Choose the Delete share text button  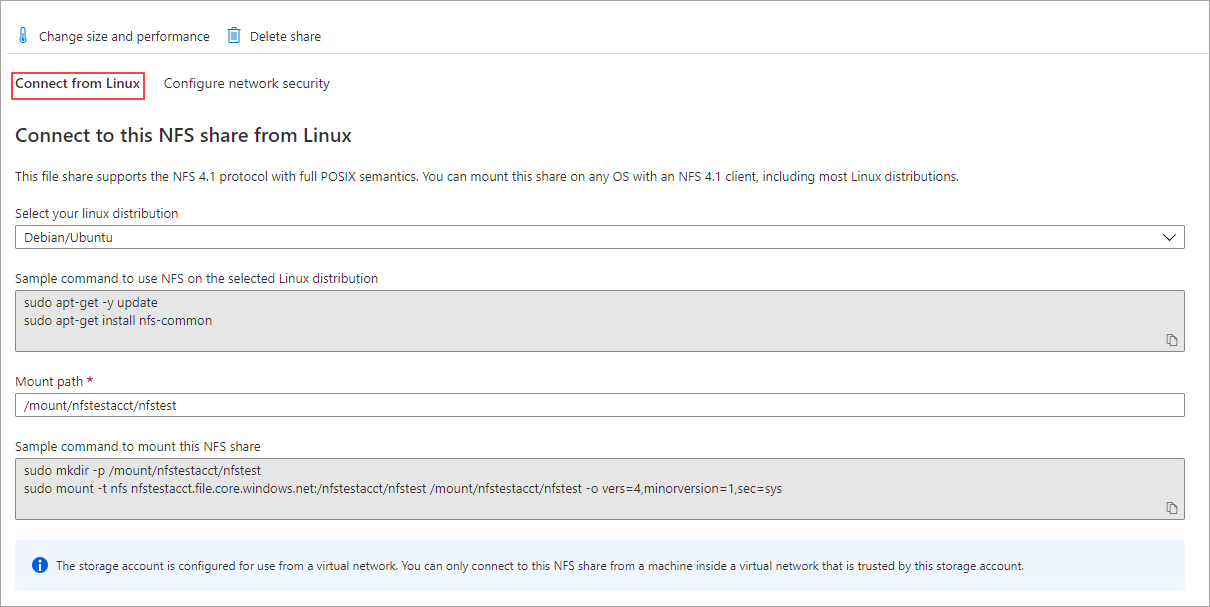(x=285, y=36)
